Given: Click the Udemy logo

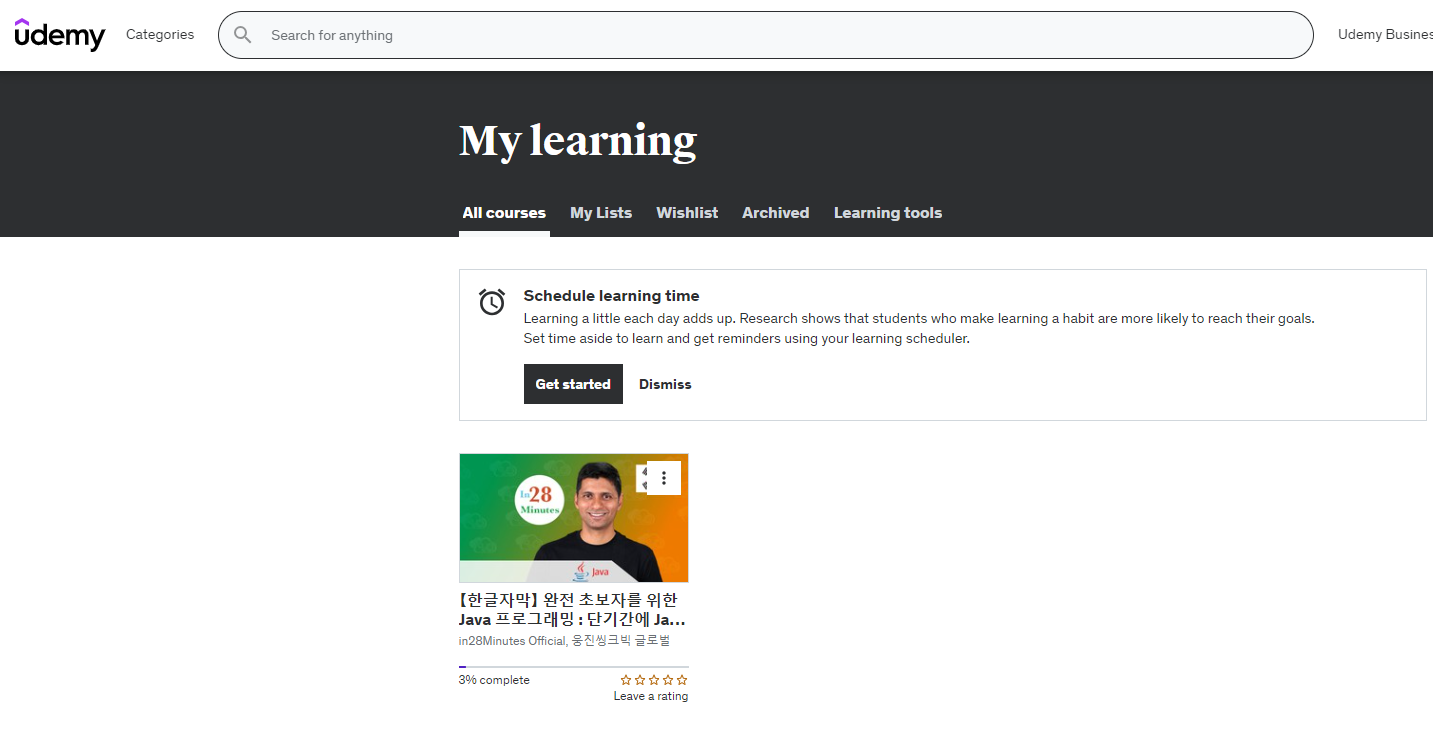Looking at the screenshot, I should 60,35.
